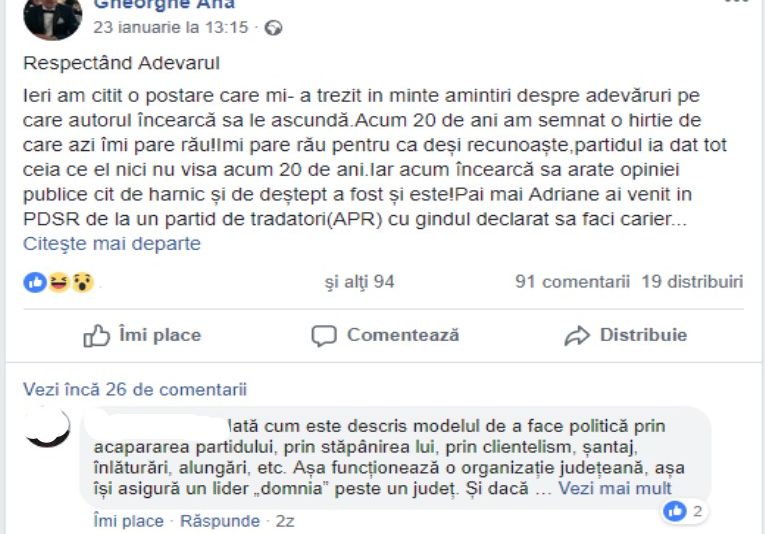Click the share arrow icon beside Distribuie
The width and height of the screenshot is (765, 534).
[577, 336]
